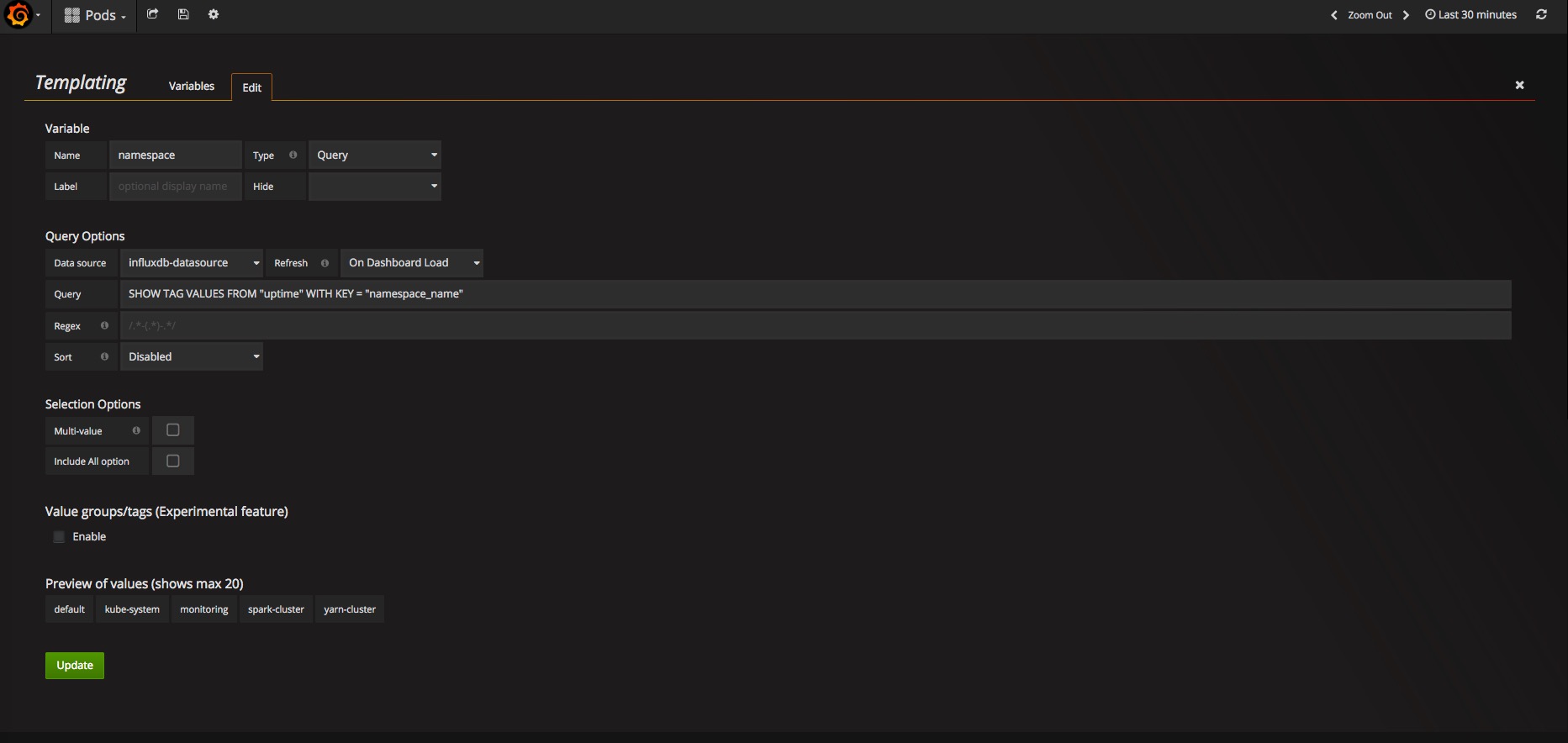Open the Pods dashboard picker menu
1568x743 pixels.
pyautogui.click(x=95, y=15)
